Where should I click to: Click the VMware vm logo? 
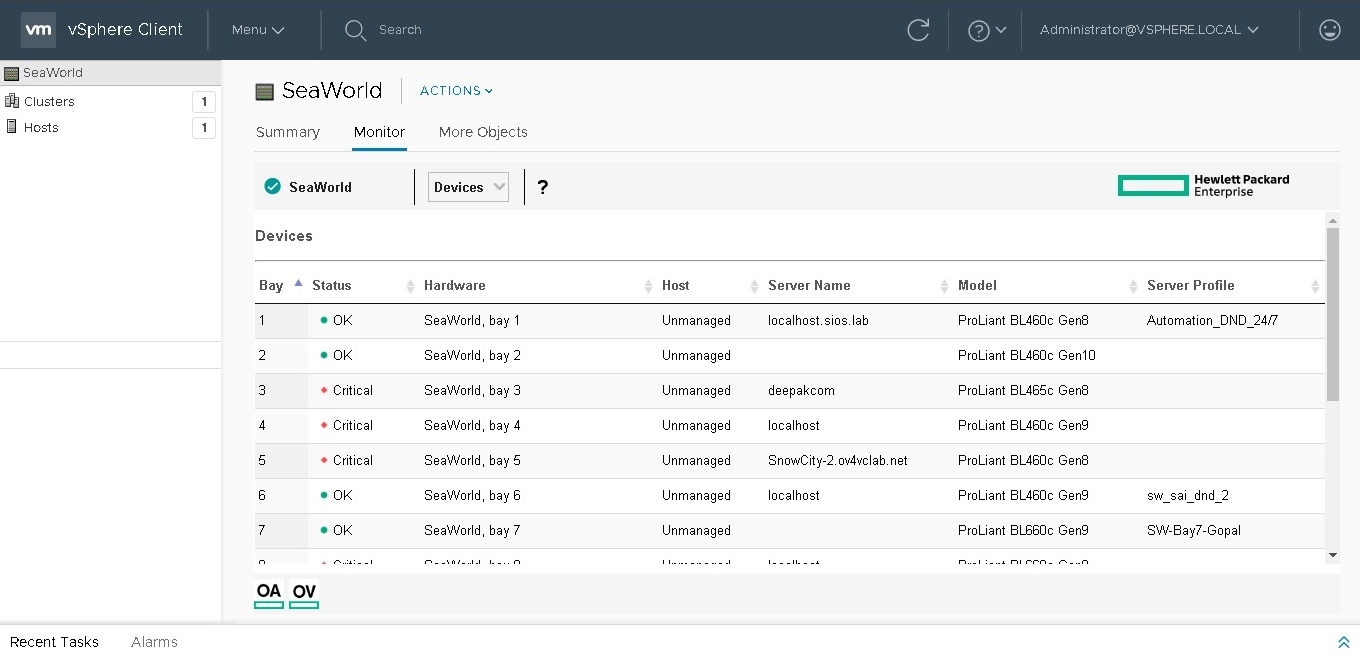point(38,30)
